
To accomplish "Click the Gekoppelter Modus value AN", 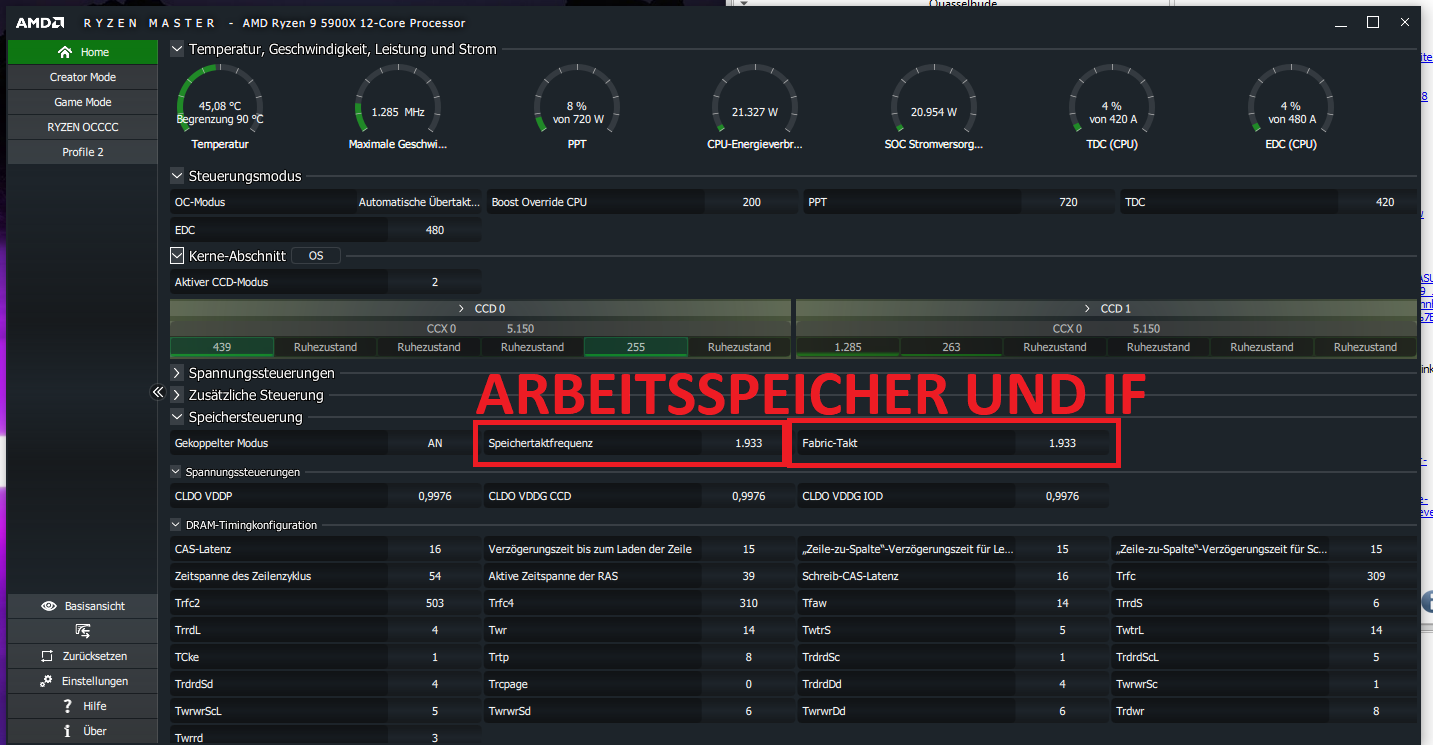I will click(x=435, y=443).
